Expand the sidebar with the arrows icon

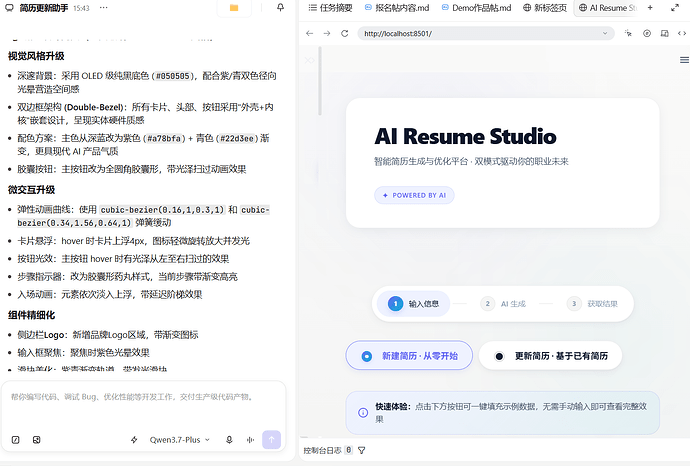310,60
